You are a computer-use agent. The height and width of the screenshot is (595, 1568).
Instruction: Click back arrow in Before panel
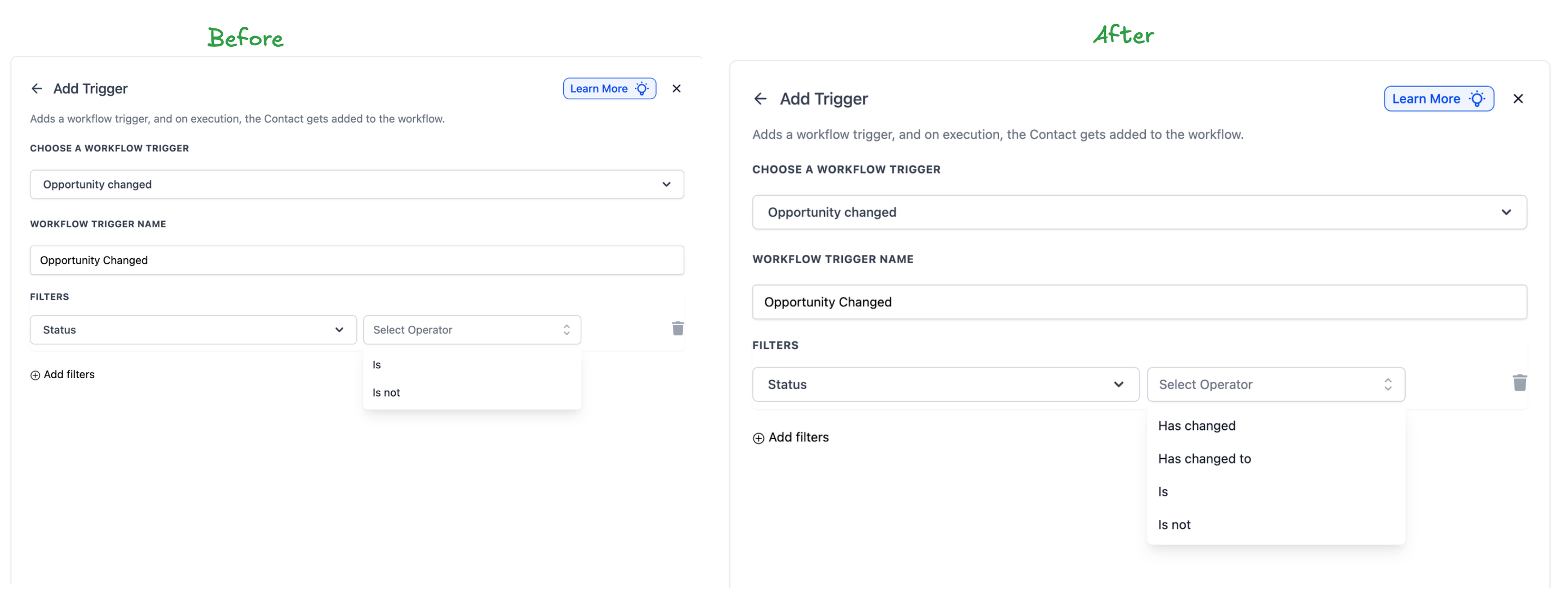[37, 89]
